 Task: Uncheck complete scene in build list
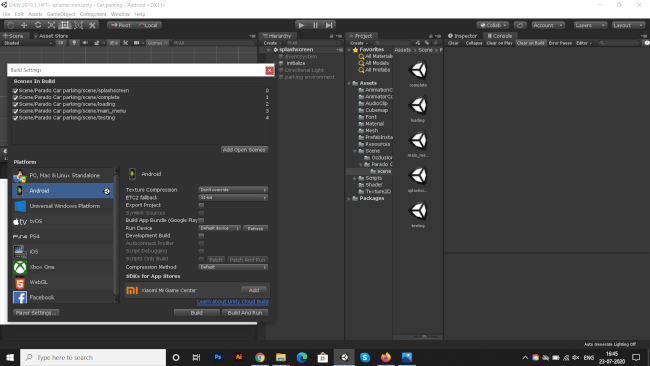15,97
